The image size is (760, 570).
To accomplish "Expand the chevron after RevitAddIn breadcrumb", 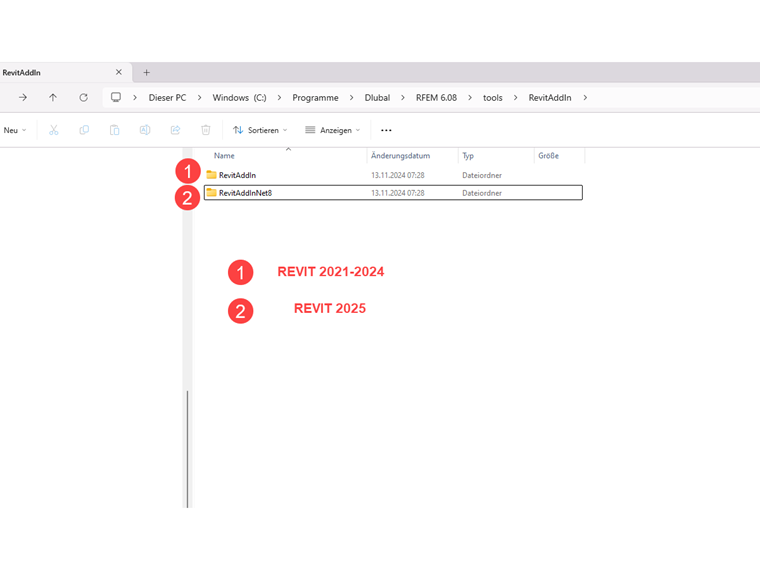I will [x=585, y=97].
